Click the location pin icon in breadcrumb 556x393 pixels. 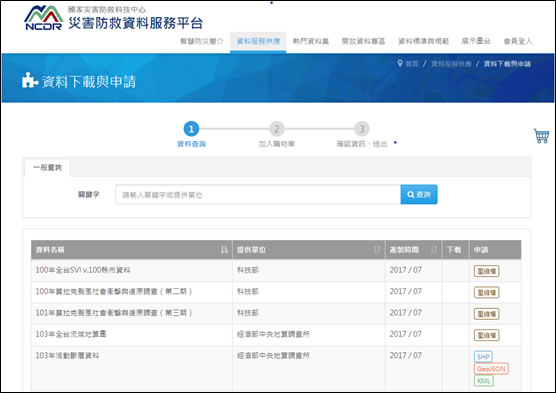pos(400,63)
